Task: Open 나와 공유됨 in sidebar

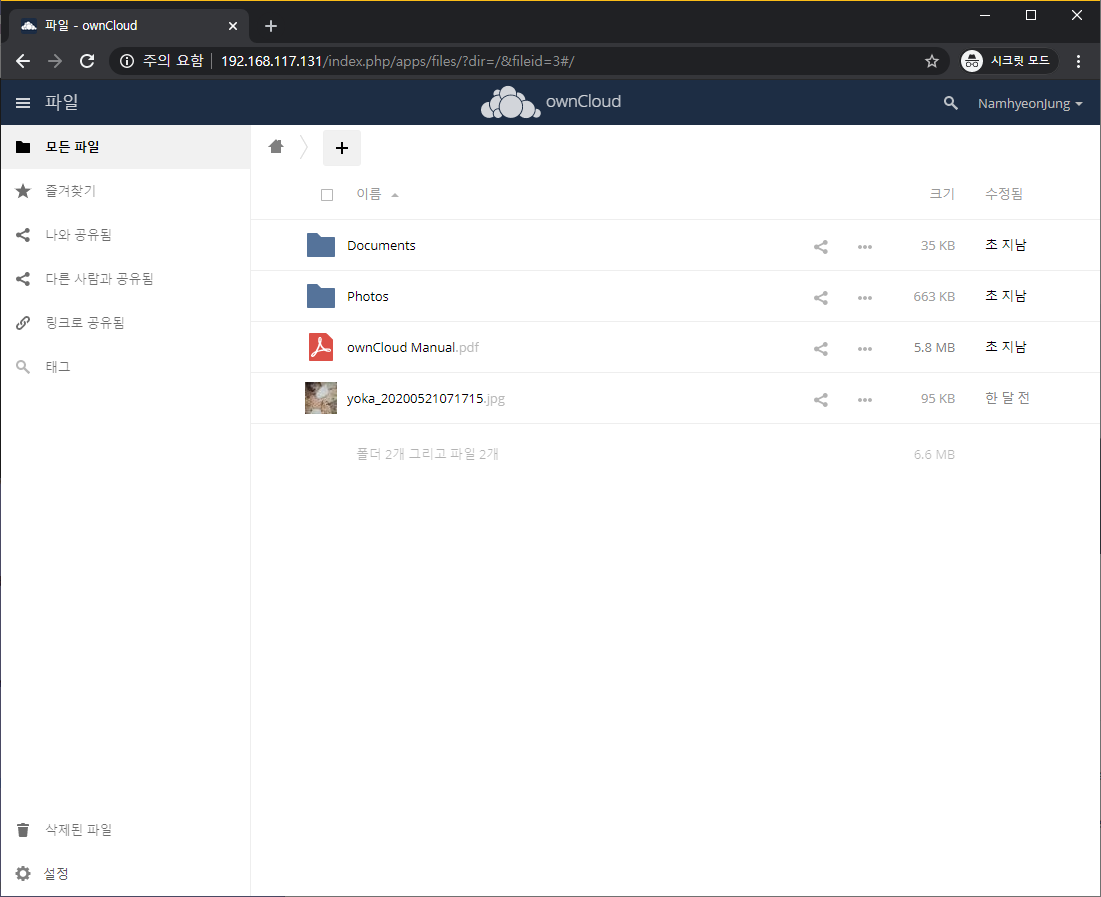Action: click(x=126, y=235)
